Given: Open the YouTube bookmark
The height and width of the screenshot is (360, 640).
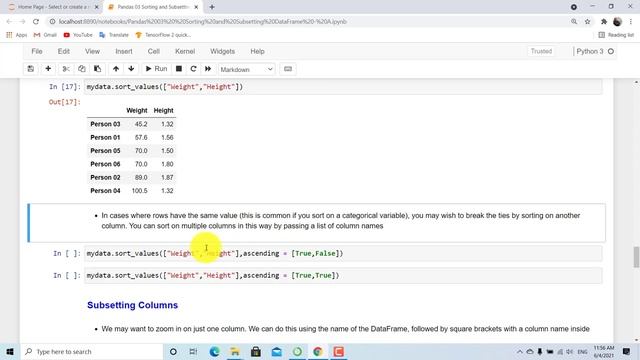Looking at the screenshot, I should click(x=78, y=35).
